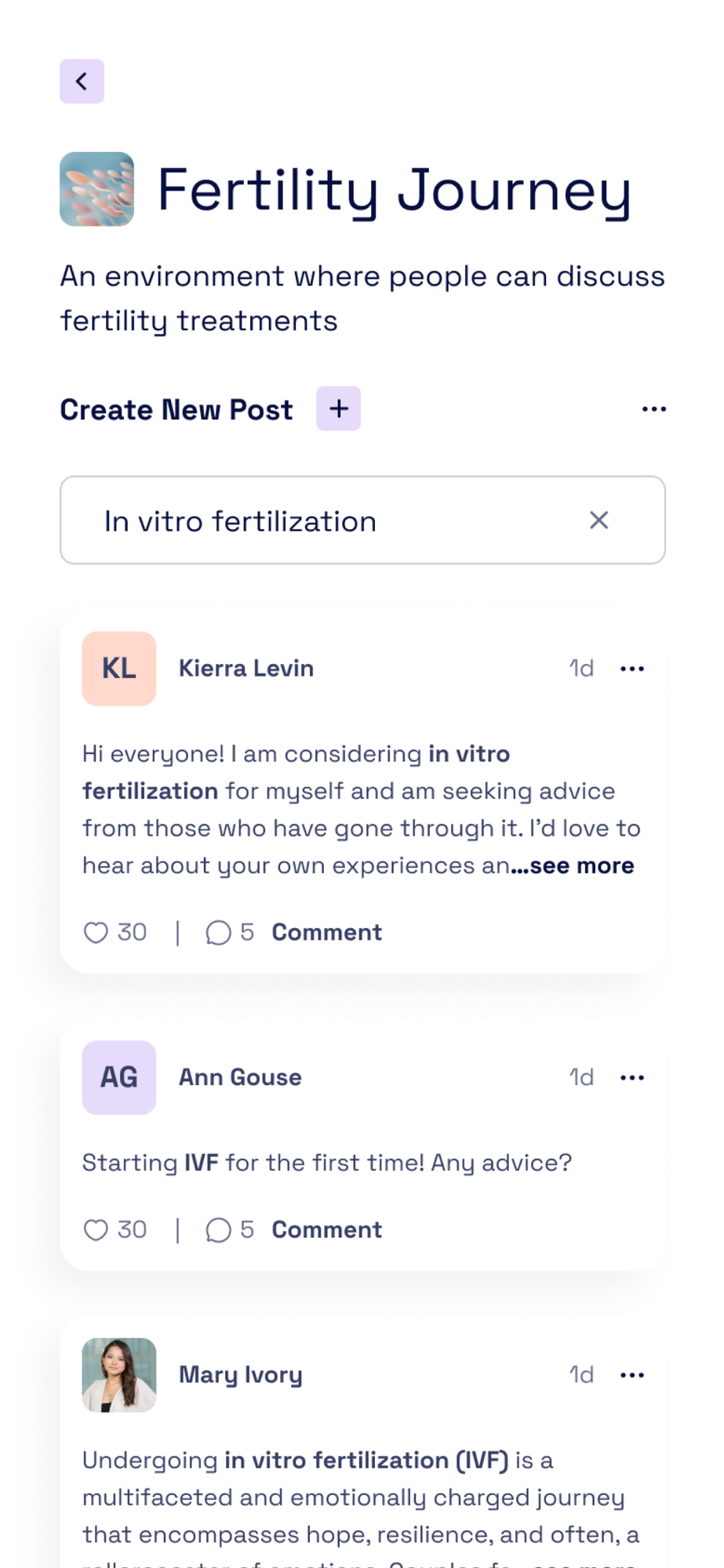Focus the search field with In vitro fertilization
Viewport: 724px width, 1568px height.
click(329, 521)
